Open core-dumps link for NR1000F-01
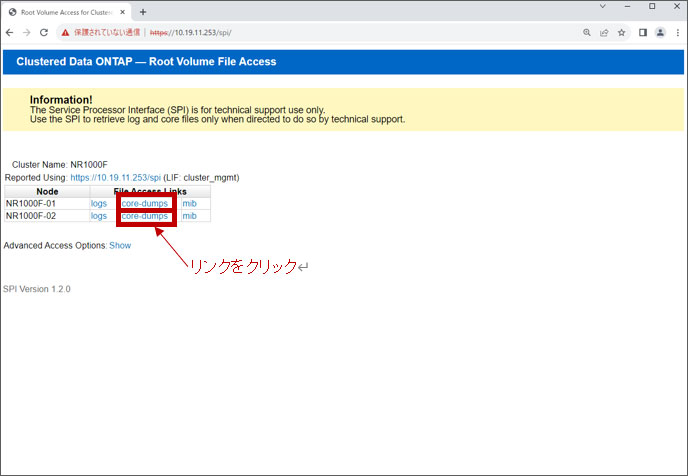 pos(144,204)
